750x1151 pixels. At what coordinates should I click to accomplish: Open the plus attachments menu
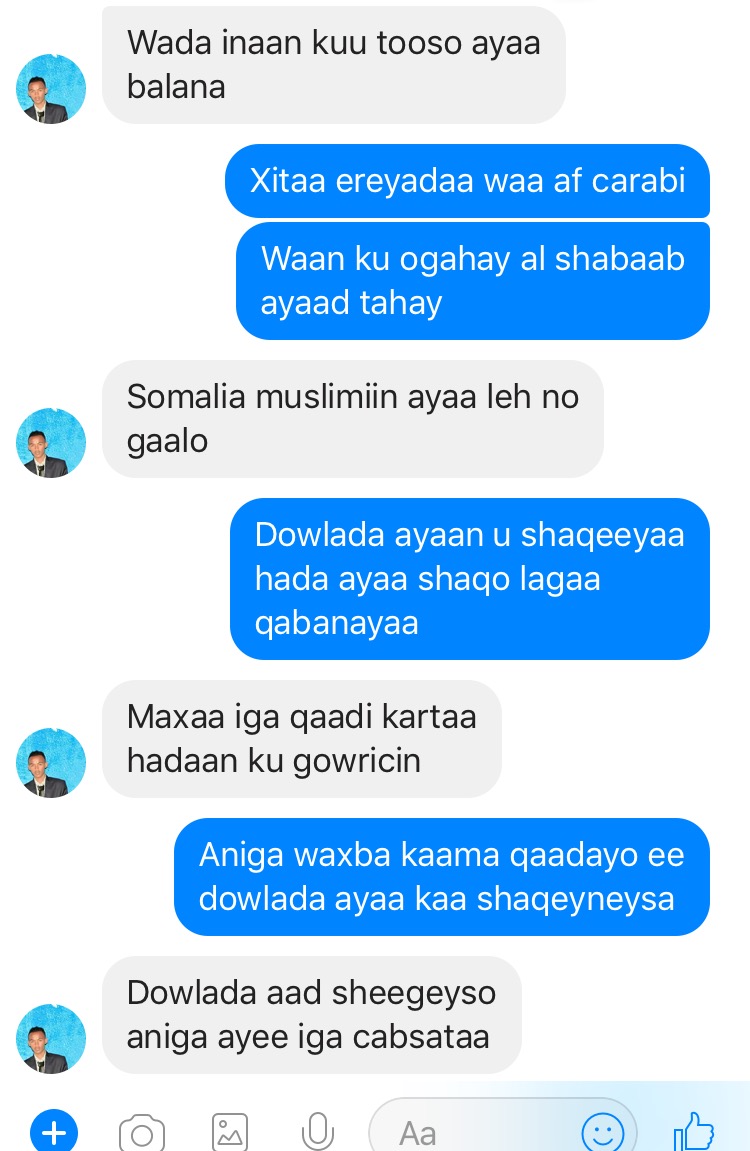[x=54, y=1132]
